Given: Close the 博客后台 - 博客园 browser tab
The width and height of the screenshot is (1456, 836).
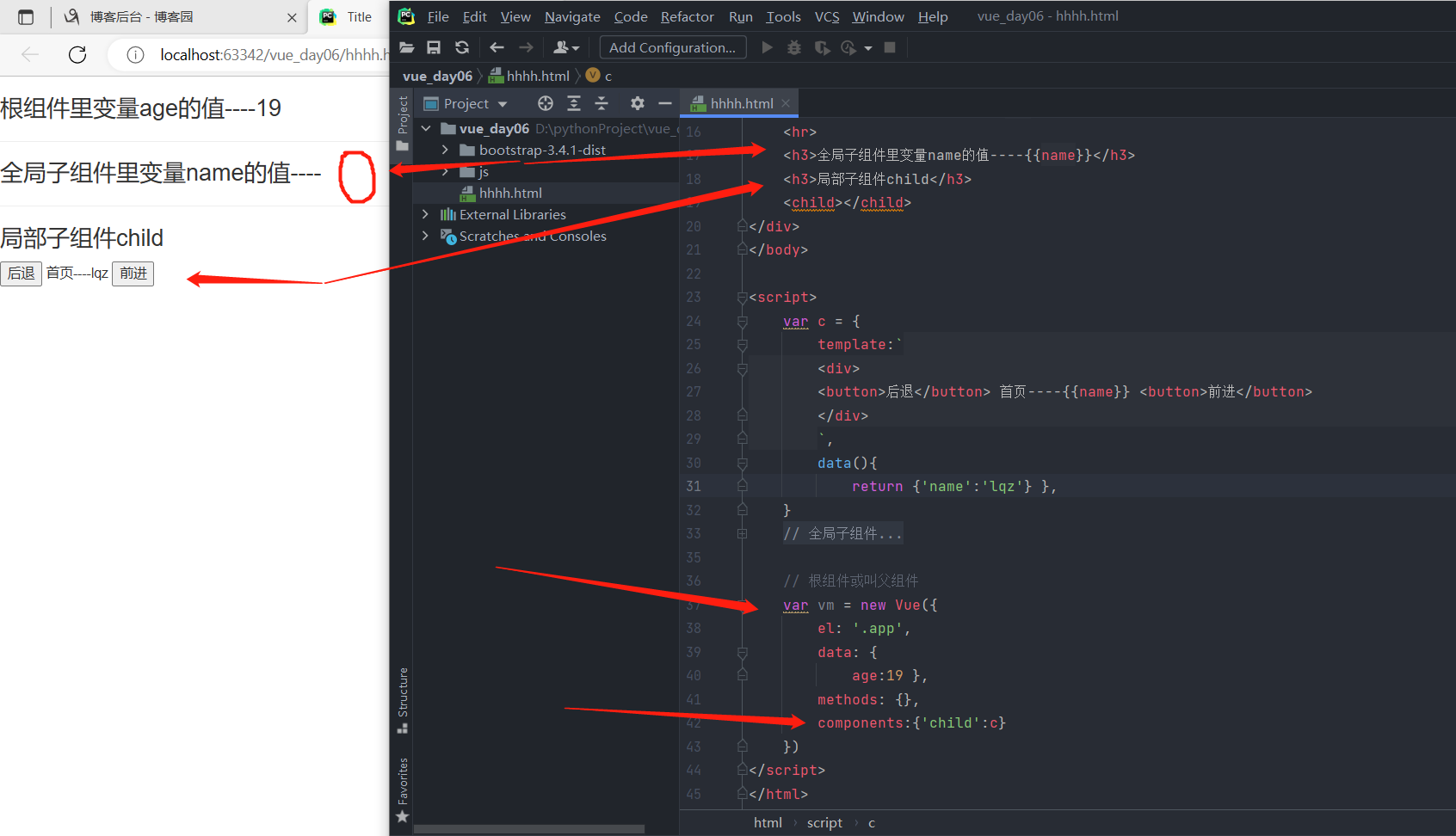Looking at the screenshot, I should [292, 17].
